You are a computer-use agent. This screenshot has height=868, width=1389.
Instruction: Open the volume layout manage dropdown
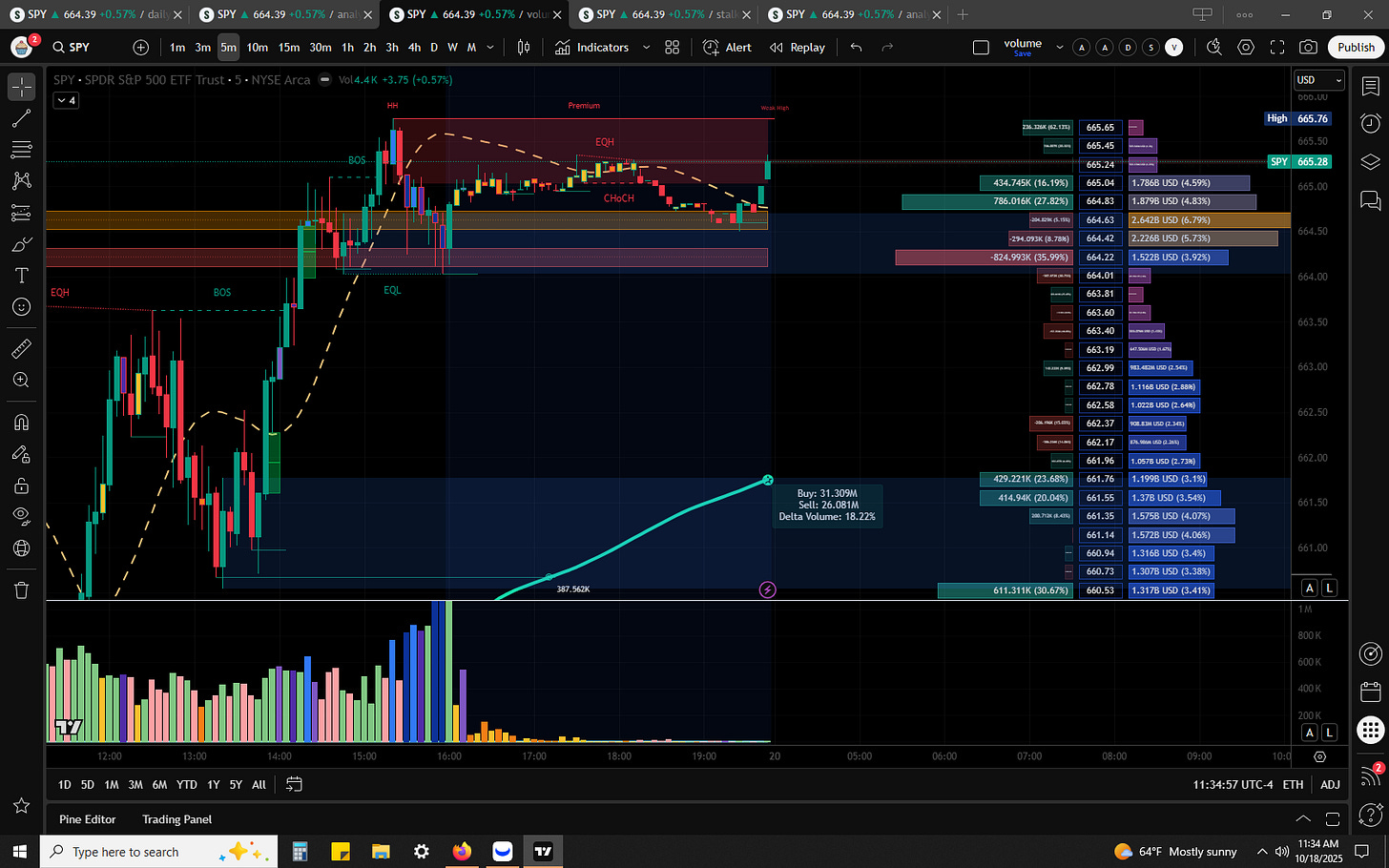1059,47
